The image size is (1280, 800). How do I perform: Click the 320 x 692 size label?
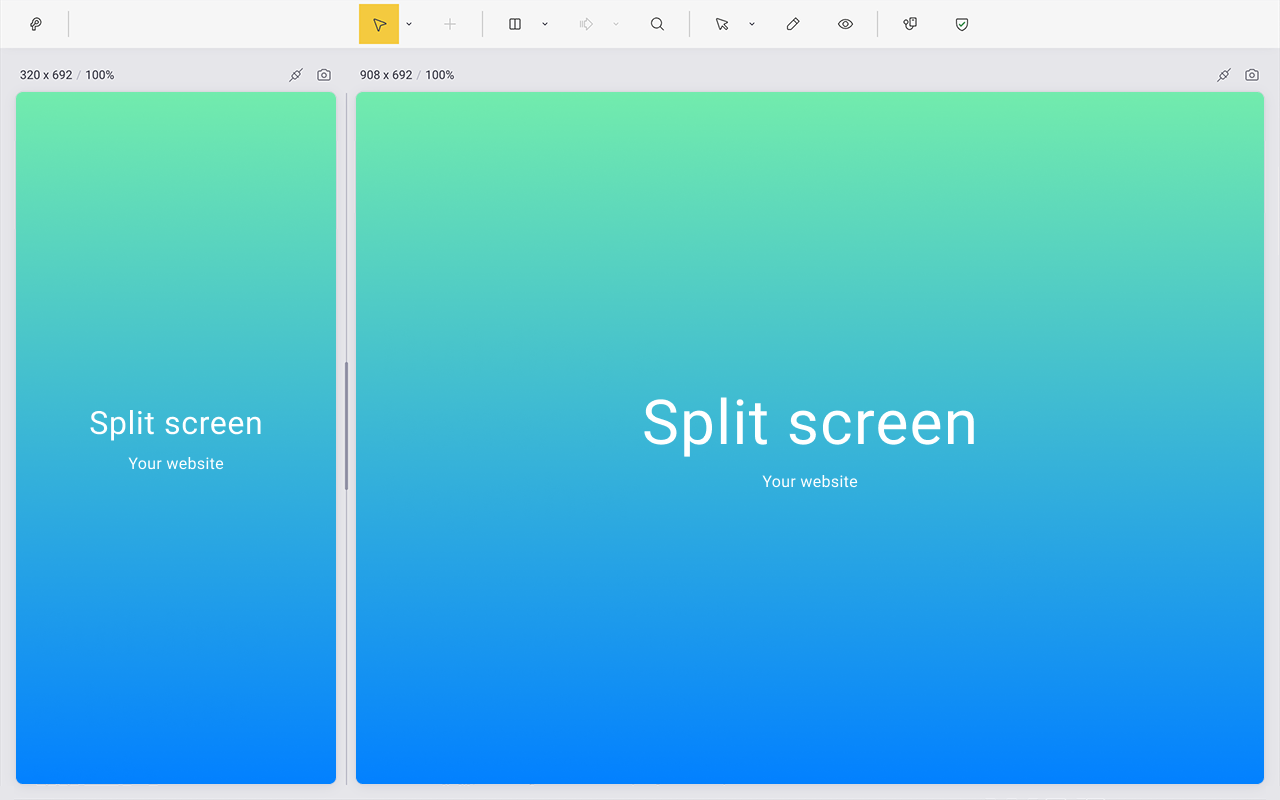[46, 75]
